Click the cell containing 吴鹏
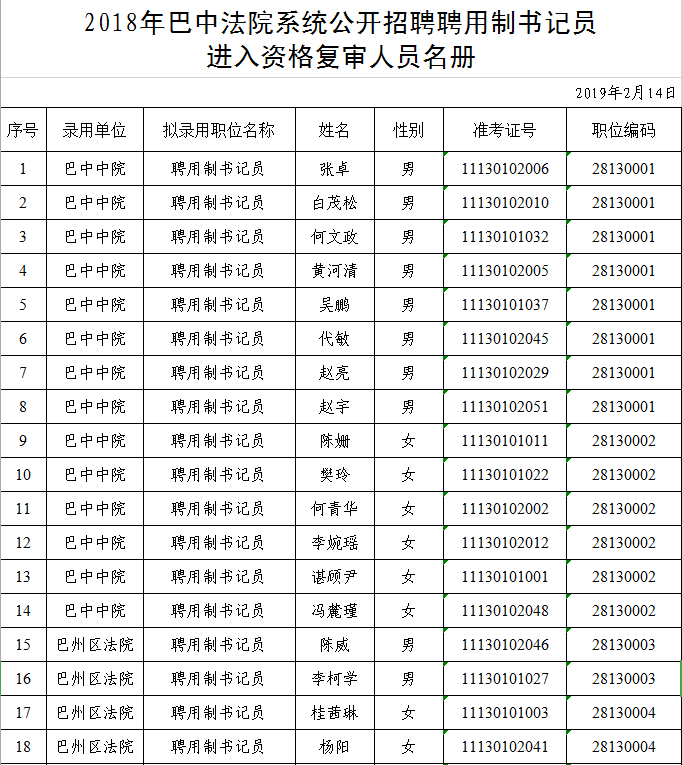Screen dimensions: 682x765 coord(334,305)
